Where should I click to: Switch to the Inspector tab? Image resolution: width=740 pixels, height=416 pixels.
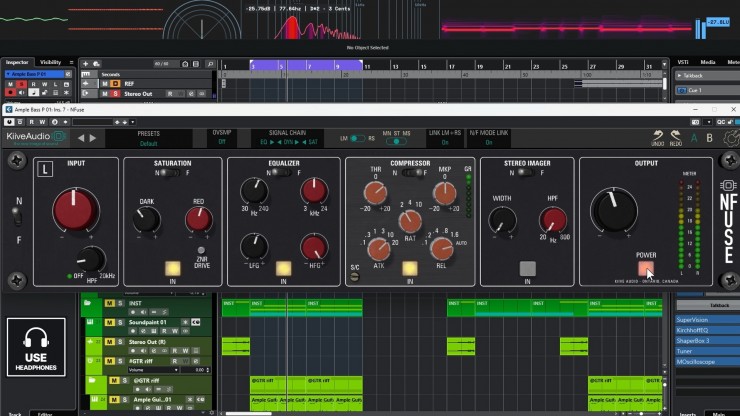coord(17,62)
